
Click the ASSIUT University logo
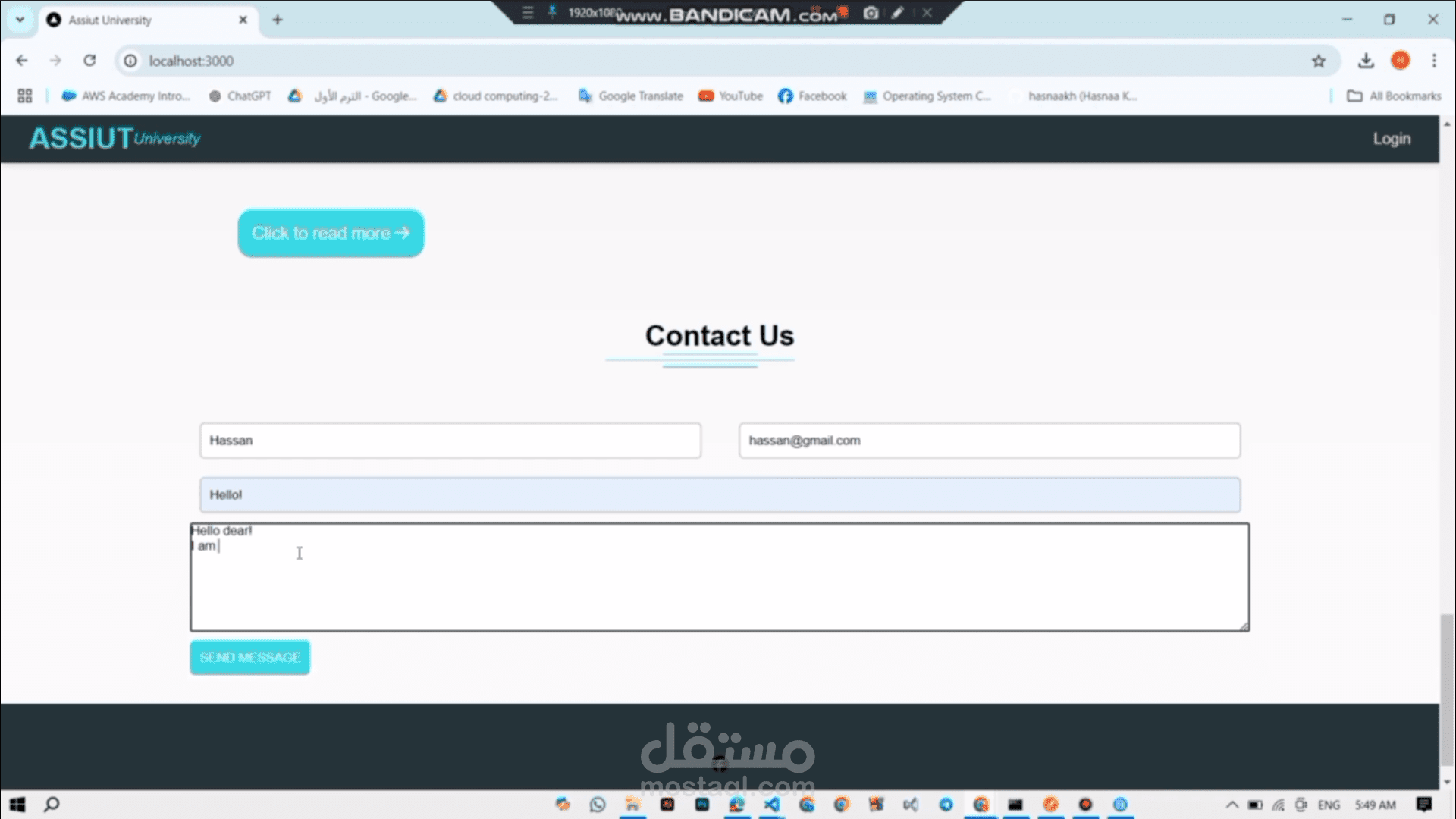(115, 139)
